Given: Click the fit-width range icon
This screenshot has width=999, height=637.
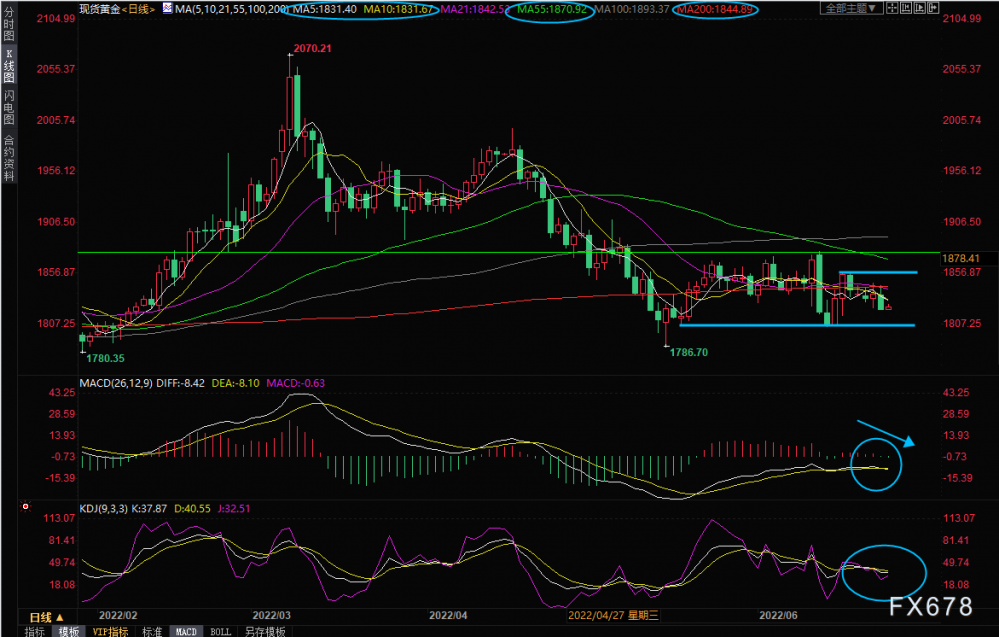Looking at the screenshot, I should point(906,8).
